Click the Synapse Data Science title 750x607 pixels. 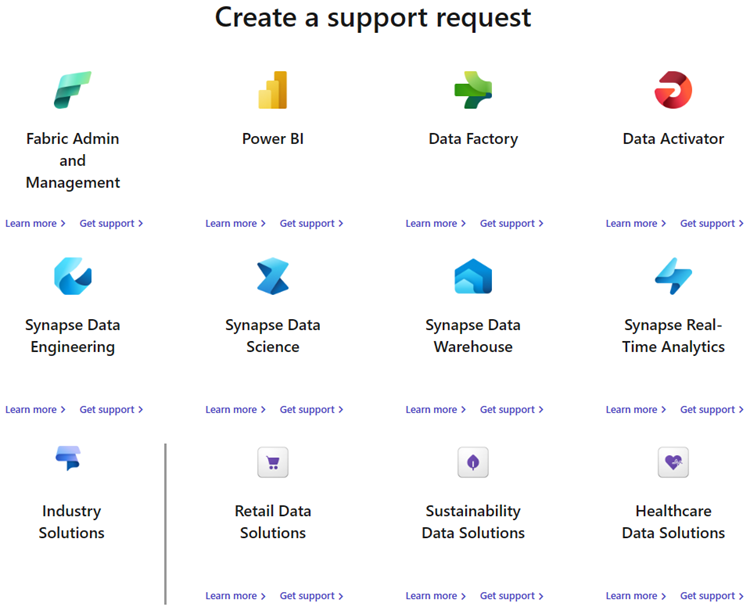tap(273, 336)
